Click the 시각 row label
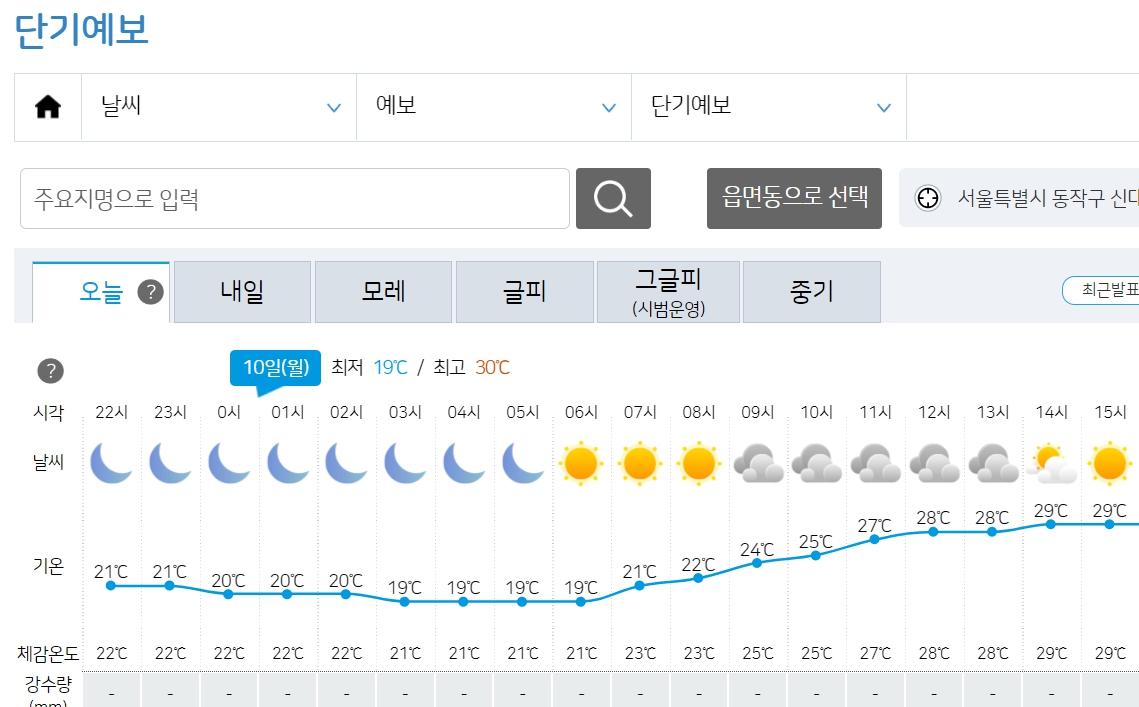 point(48,413)
